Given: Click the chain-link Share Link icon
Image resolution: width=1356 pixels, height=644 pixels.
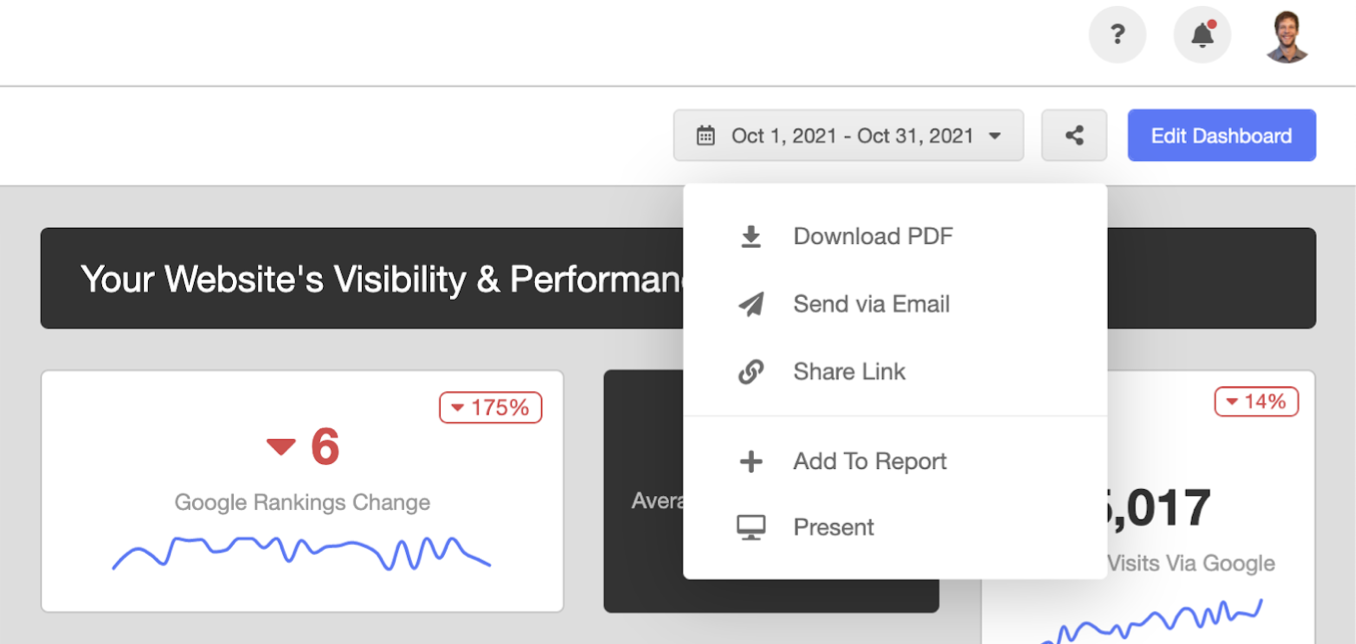Looking at the screenshot, I should coord(750,371).
